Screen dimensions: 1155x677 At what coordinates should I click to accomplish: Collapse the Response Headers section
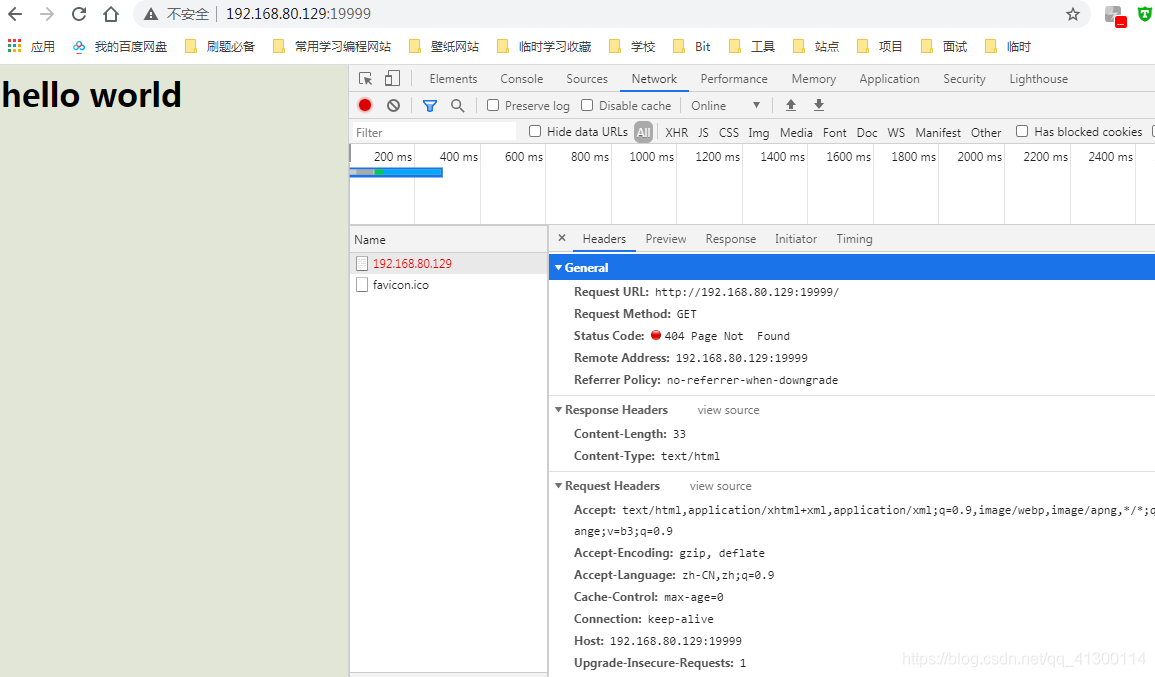click(559, 409)
